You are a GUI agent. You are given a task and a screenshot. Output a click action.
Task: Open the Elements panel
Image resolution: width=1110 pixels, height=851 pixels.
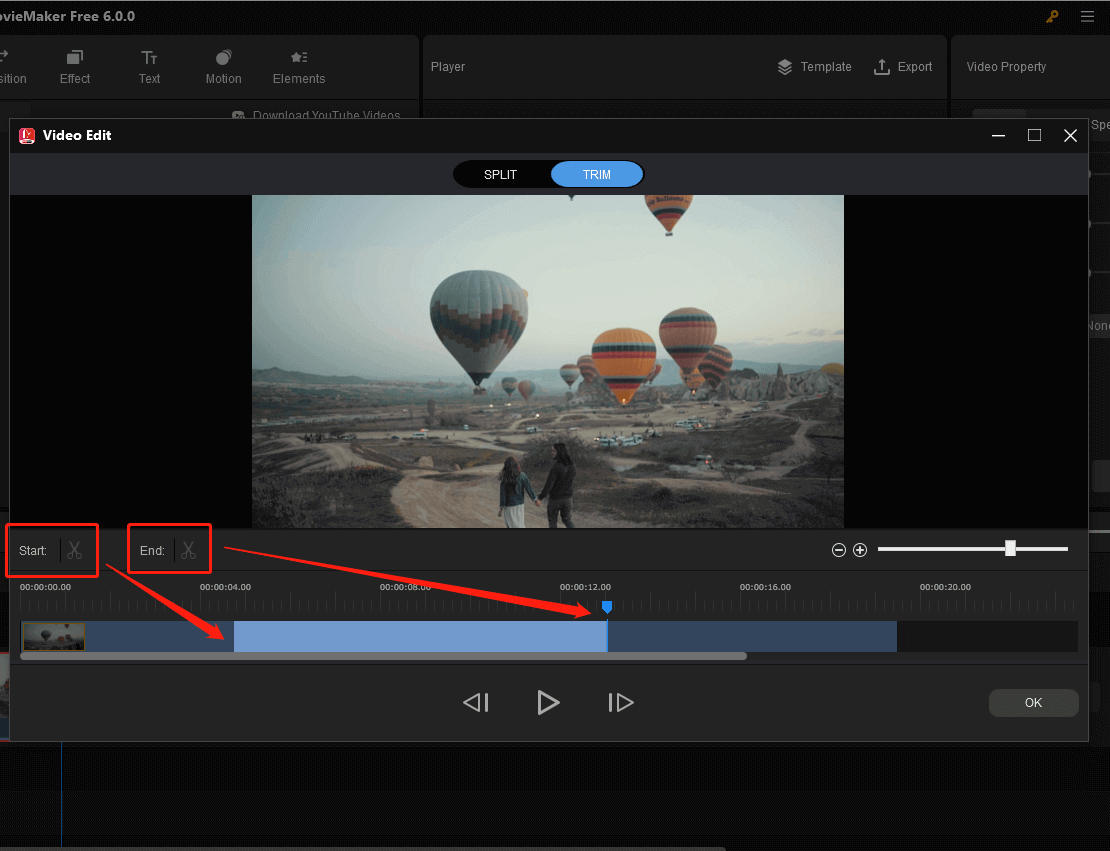point(298,66)
